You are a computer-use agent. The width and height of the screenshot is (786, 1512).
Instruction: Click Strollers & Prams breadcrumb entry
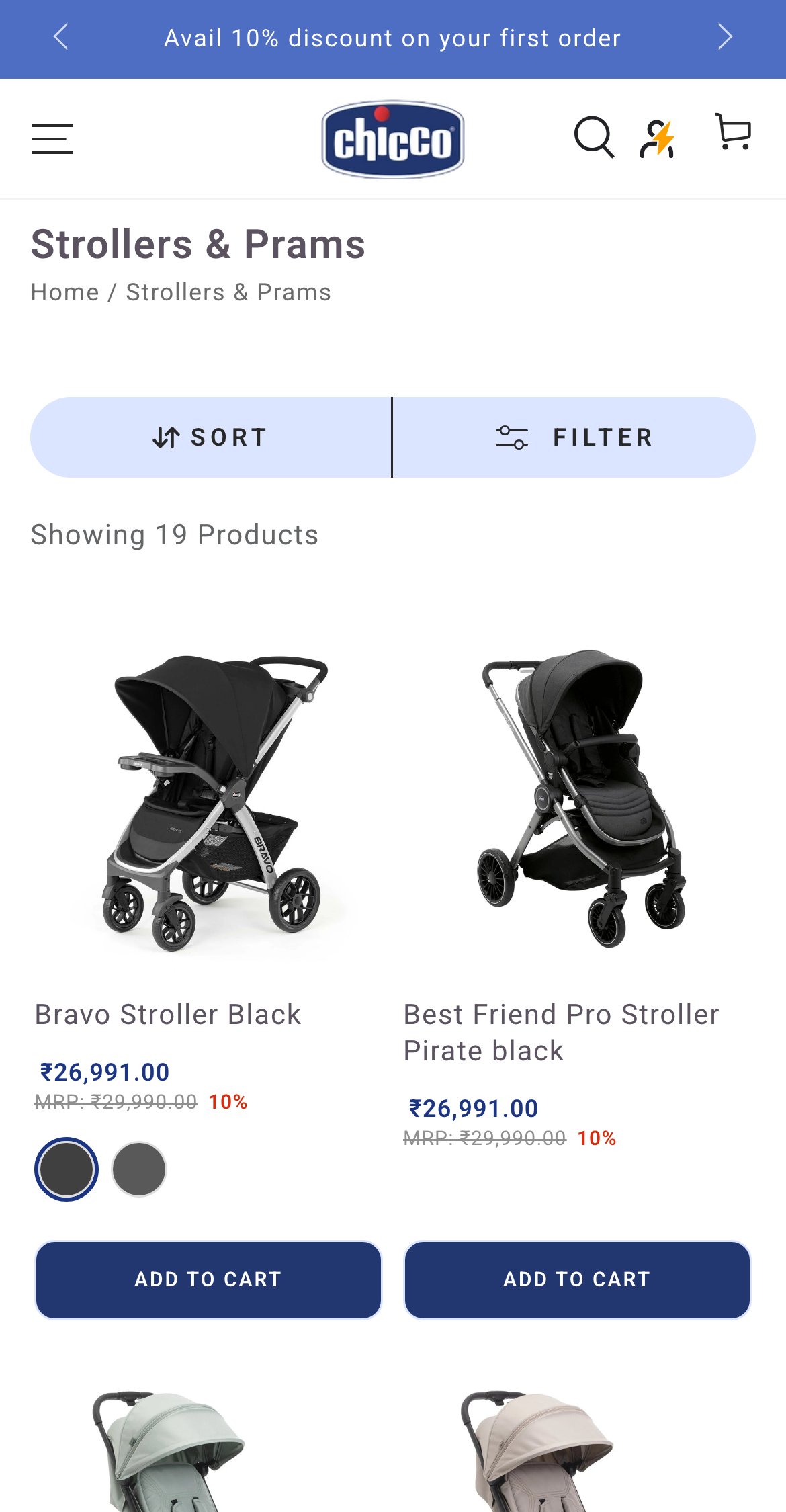pyautogui.click(x=228, y=292)
